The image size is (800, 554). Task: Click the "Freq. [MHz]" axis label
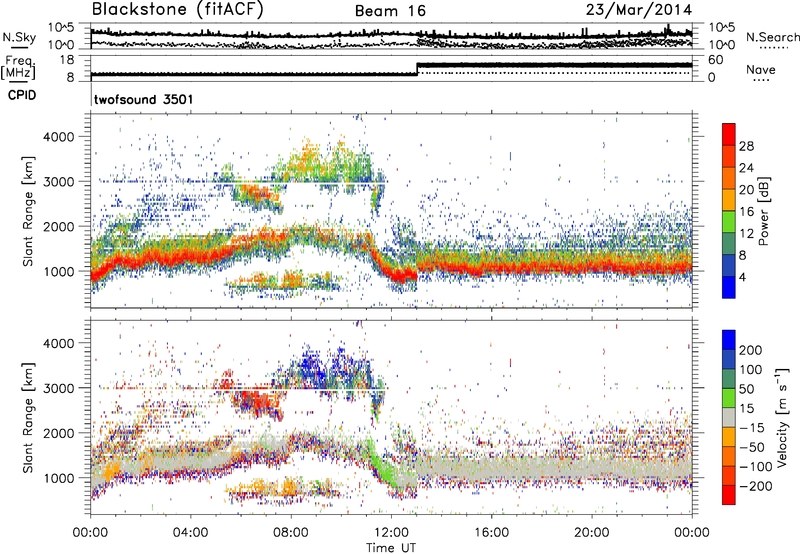click(x=18, y=68)
